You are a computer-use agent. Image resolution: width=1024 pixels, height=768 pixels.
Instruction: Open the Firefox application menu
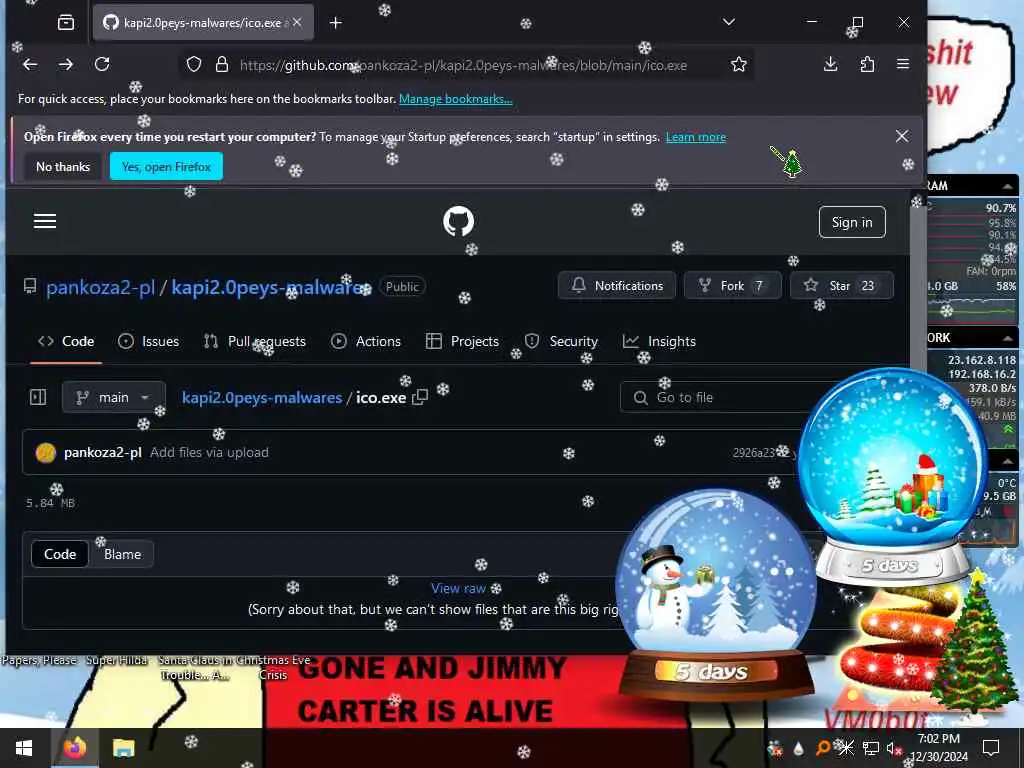(x=903, y=64)
